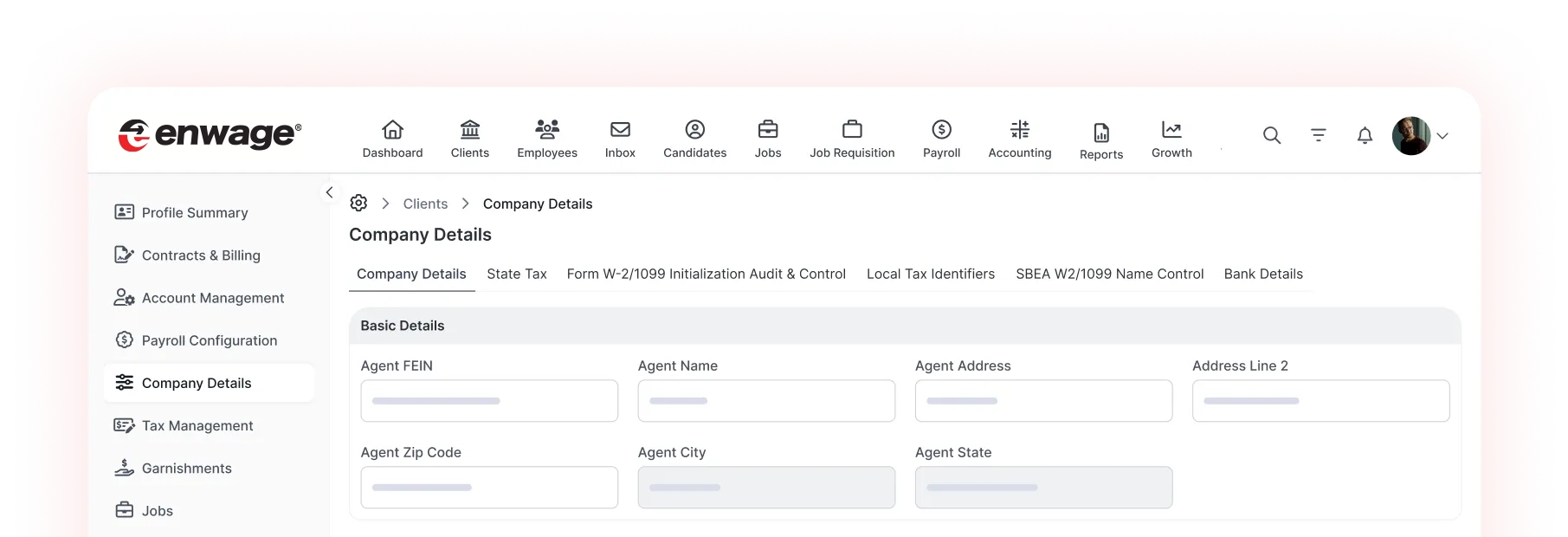
Task: Select Garnishments in the sidebar
Action: [186, 469]
